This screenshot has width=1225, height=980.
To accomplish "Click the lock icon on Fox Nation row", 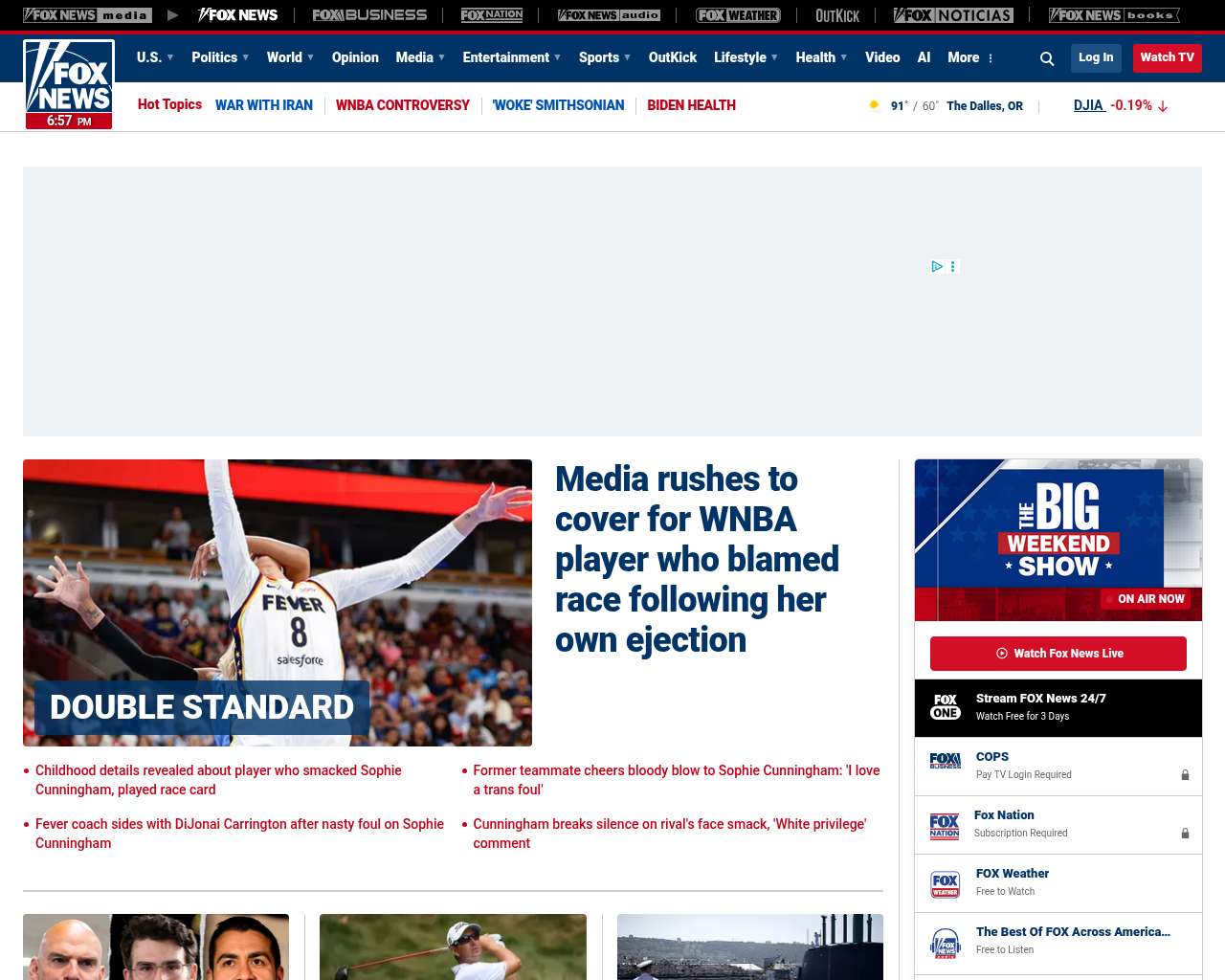I will tap(1185, 834).
